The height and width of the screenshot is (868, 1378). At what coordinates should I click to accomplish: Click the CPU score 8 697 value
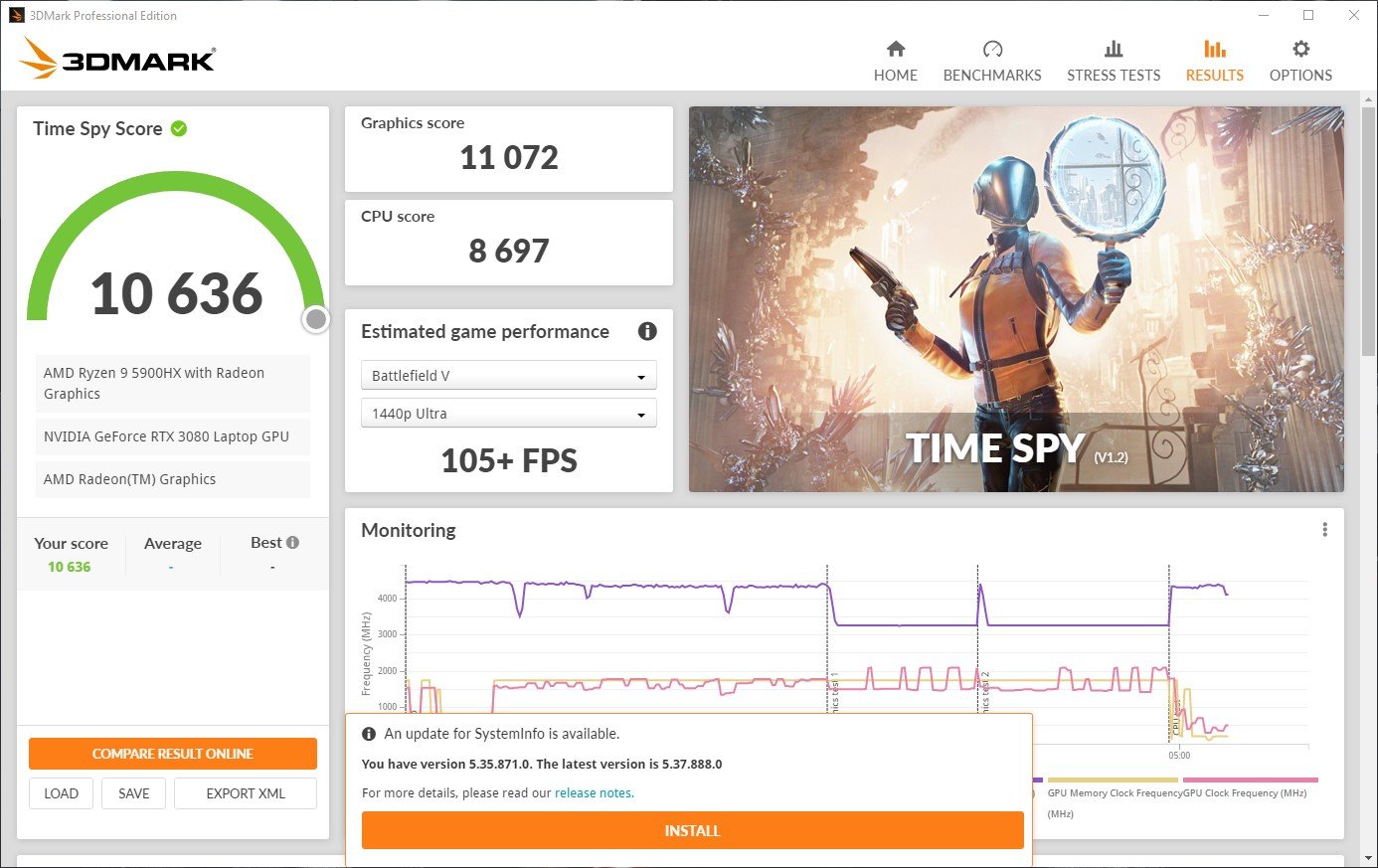click(x=509, y=251)
